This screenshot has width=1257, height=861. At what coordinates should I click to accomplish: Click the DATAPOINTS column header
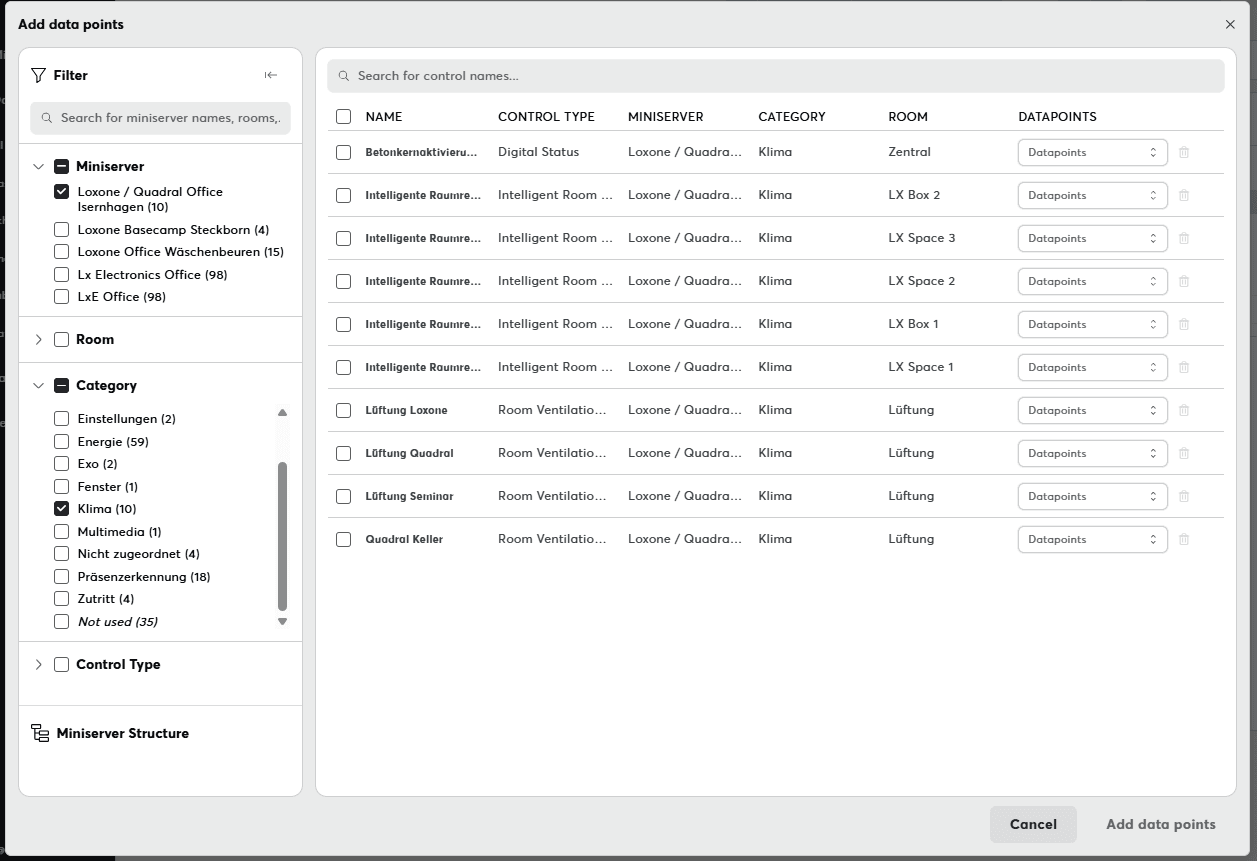[1057, 117]
